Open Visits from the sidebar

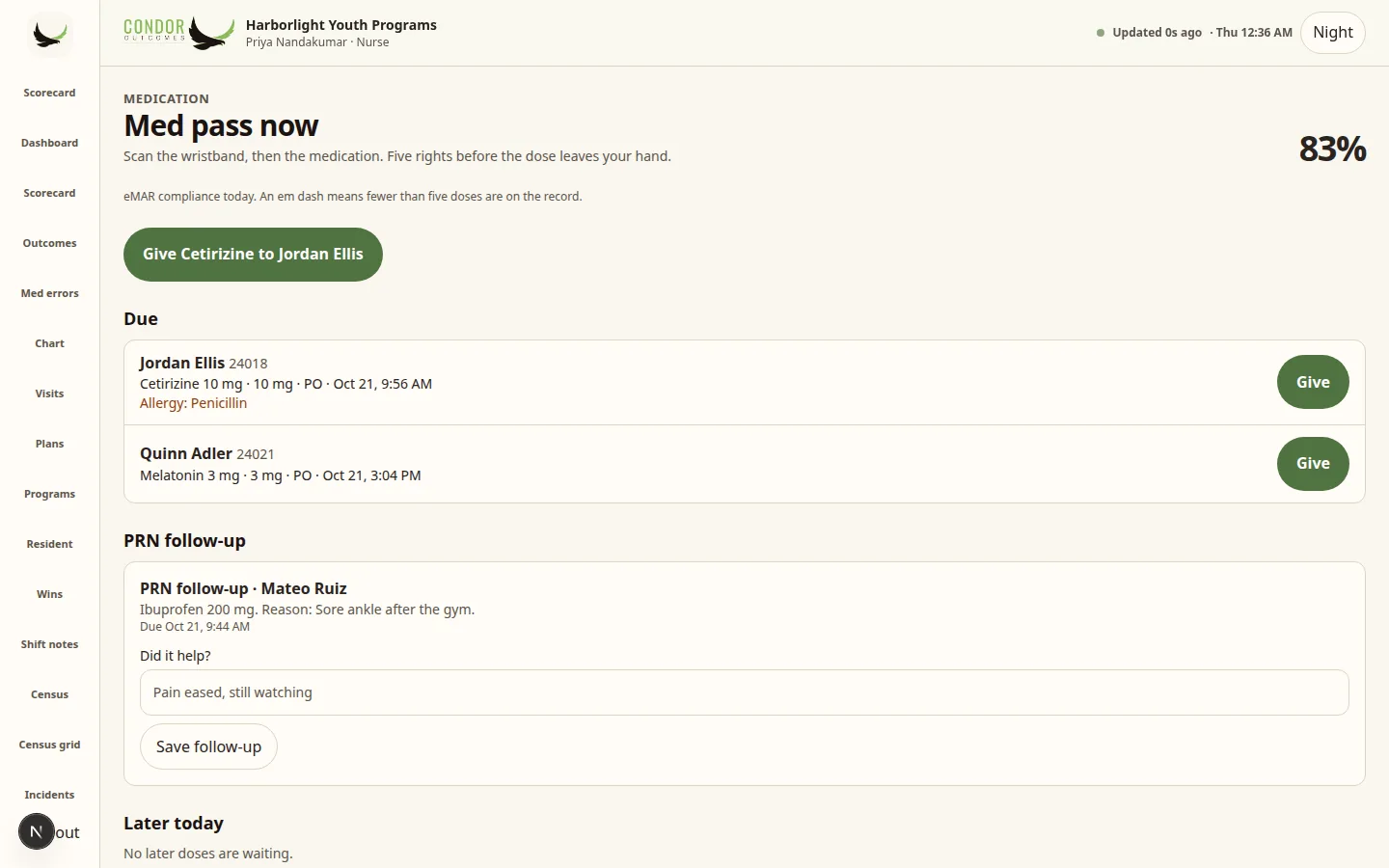pyautogui.click(x=49, y=393)
